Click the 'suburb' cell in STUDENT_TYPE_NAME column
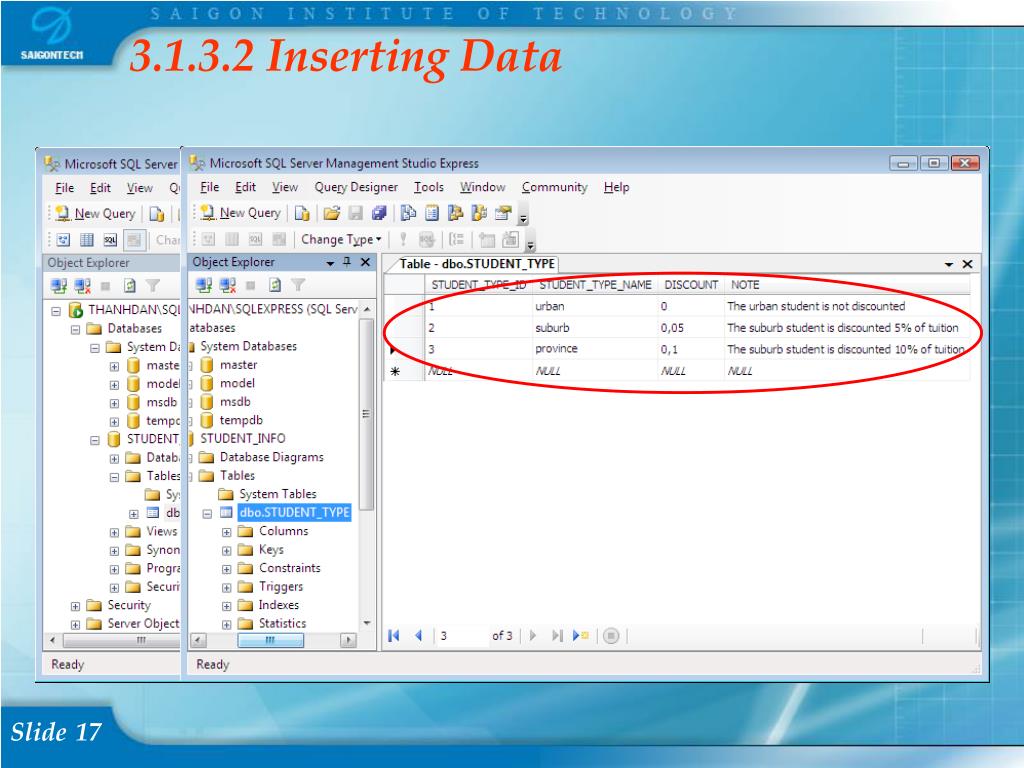This screenshot has width=1024, height=768. tap(595, 327)
